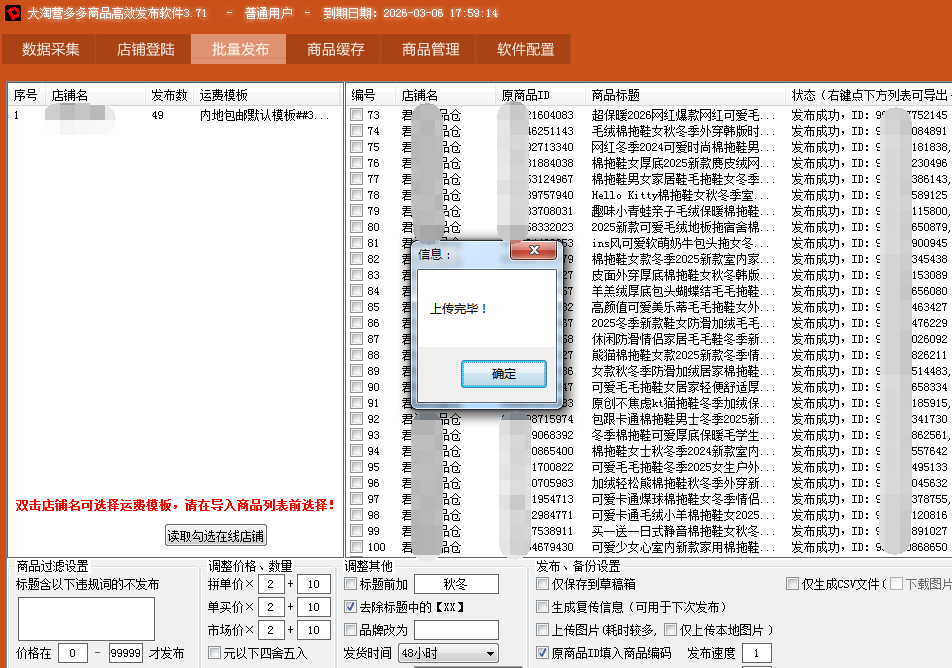952x668 pixels.
Task: Open the 店铺登陆 tab
Action: click(x=145, y=49)
